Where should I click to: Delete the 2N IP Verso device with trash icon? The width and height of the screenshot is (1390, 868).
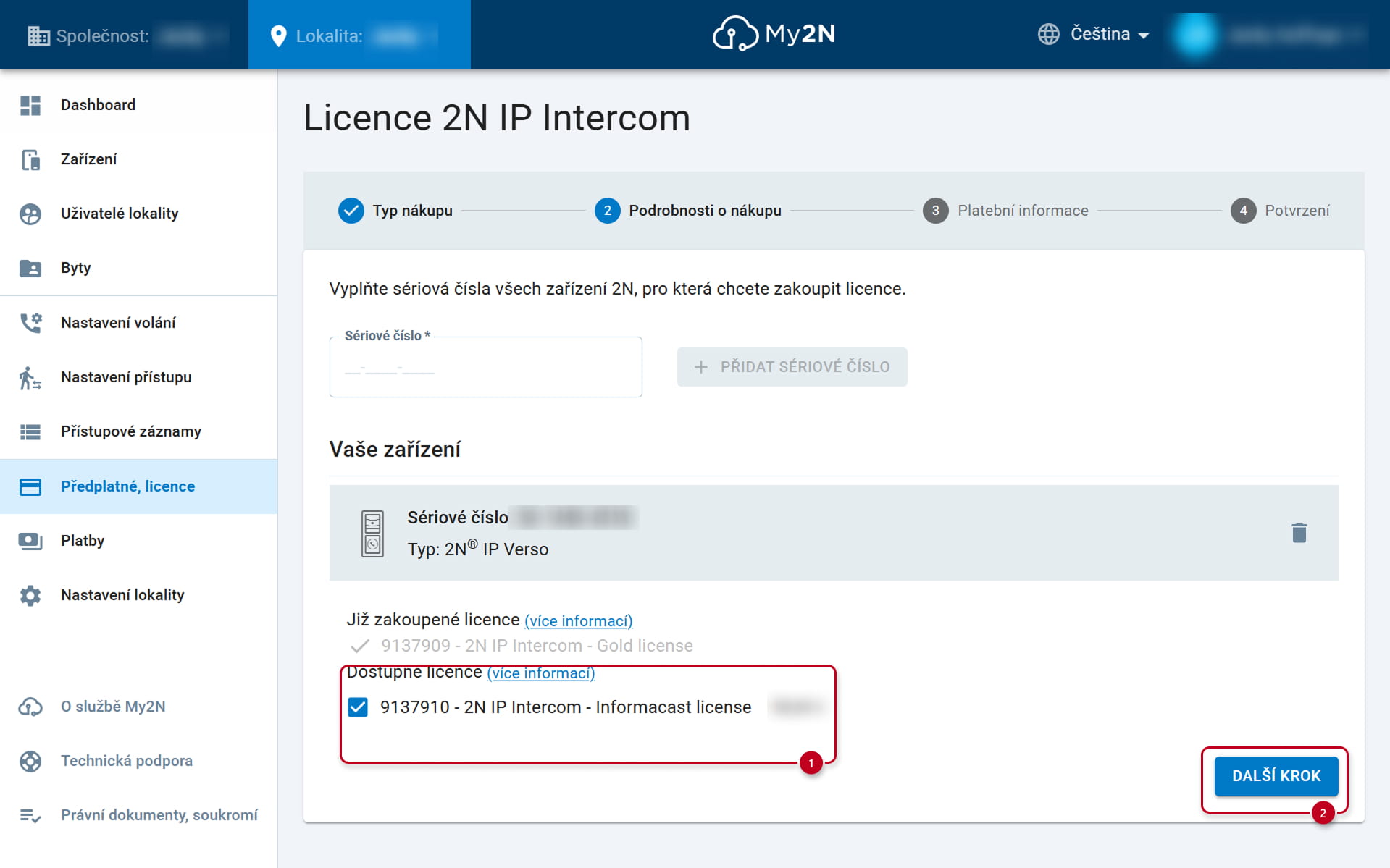pos(1299,533)
